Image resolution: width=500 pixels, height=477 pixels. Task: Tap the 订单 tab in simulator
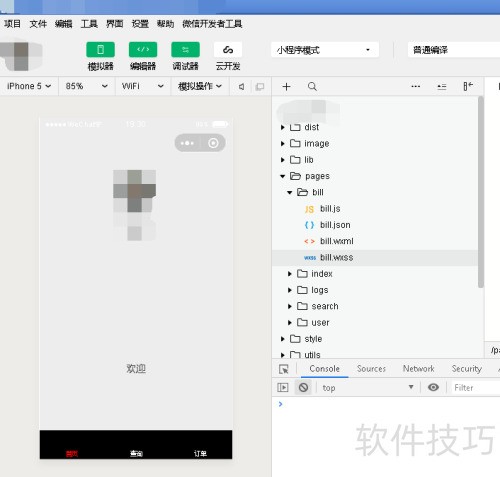pos(200,453)
